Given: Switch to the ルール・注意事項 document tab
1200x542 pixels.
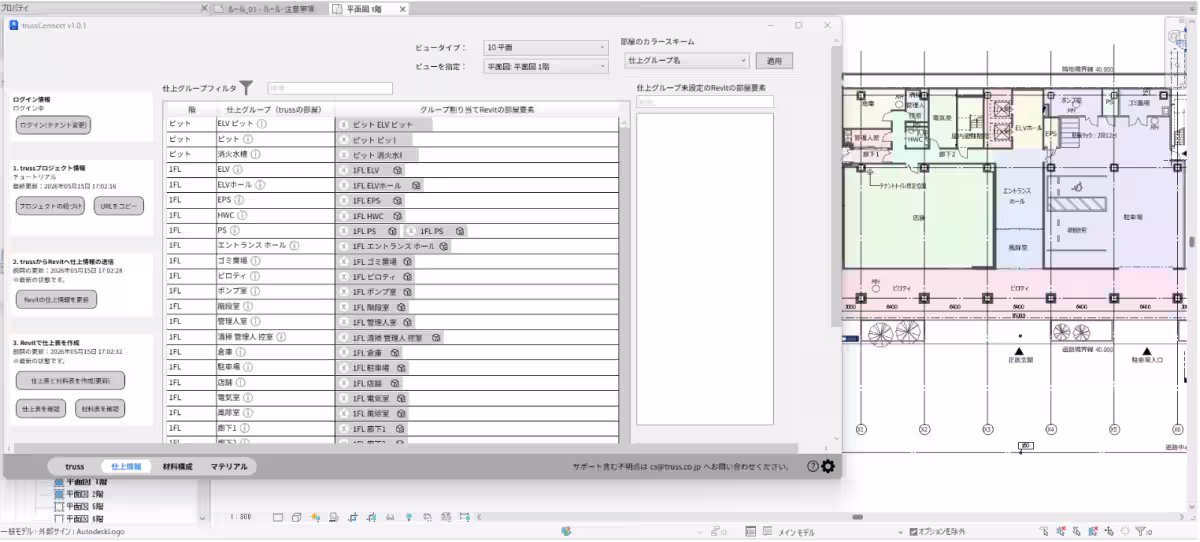Looking at the screenshot, I should tap(270, 9).
